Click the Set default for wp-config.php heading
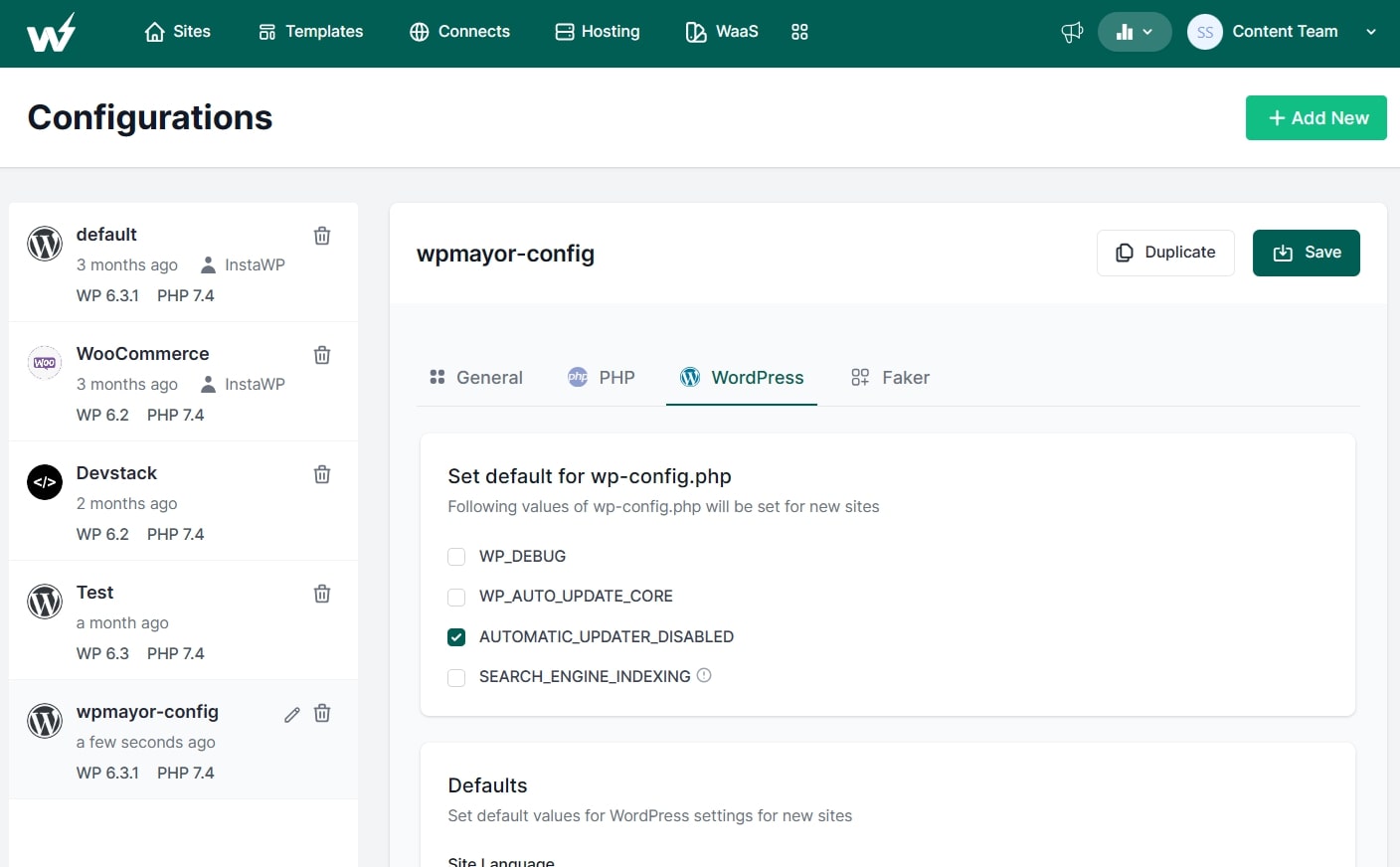 click(590, 476)
